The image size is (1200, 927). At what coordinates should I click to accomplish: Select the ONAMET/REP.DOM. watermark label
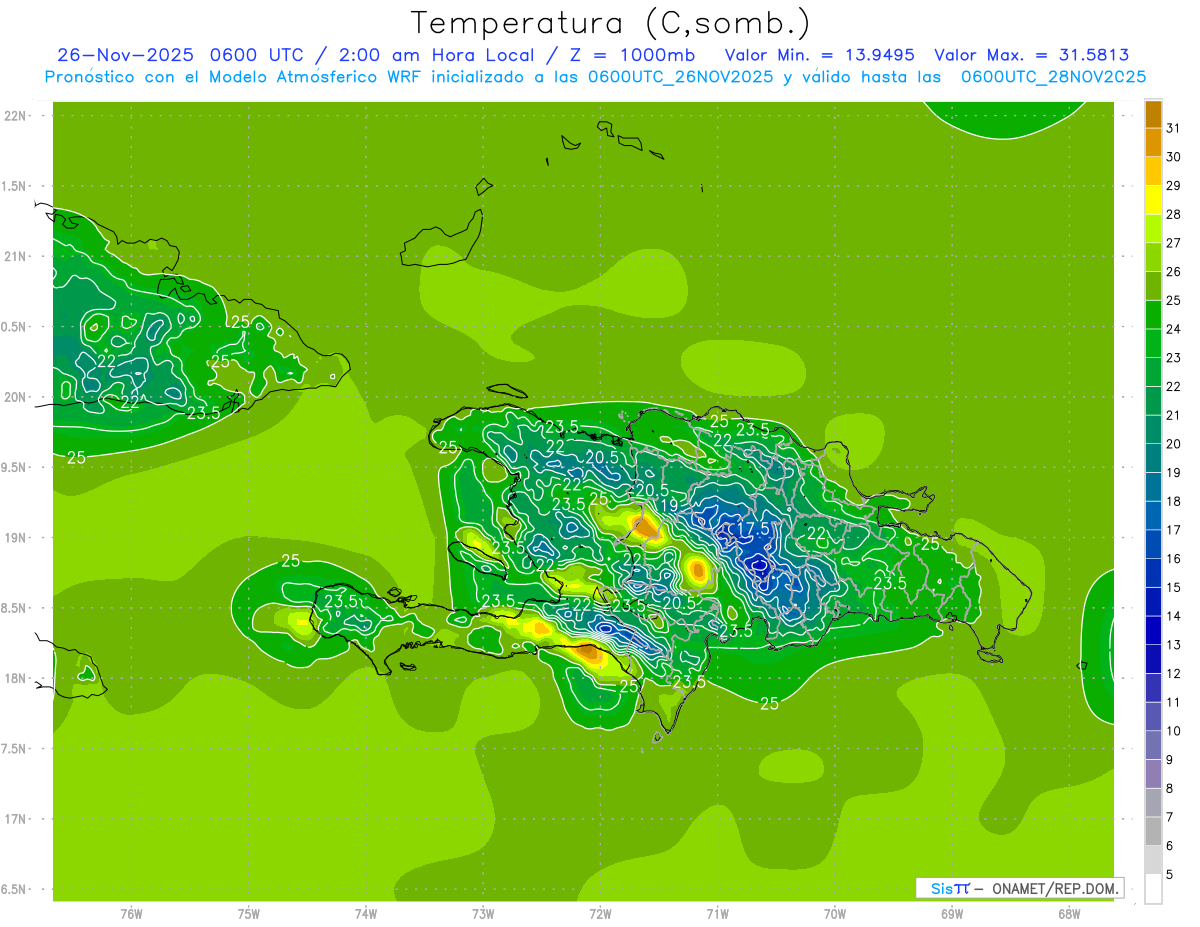(x=1057, y=888)
